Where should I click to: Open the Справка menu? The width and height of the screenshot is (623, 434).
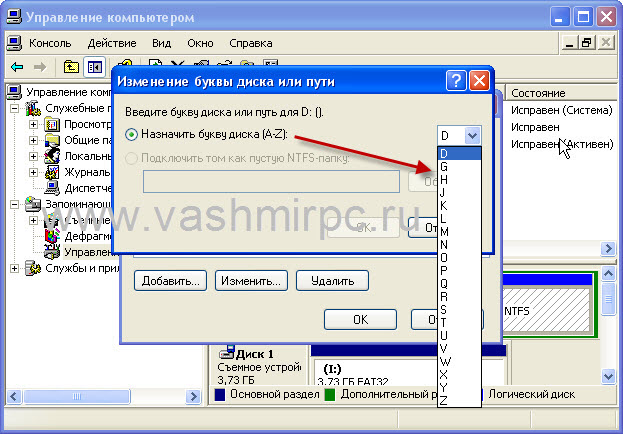click(x=250, y=44)
